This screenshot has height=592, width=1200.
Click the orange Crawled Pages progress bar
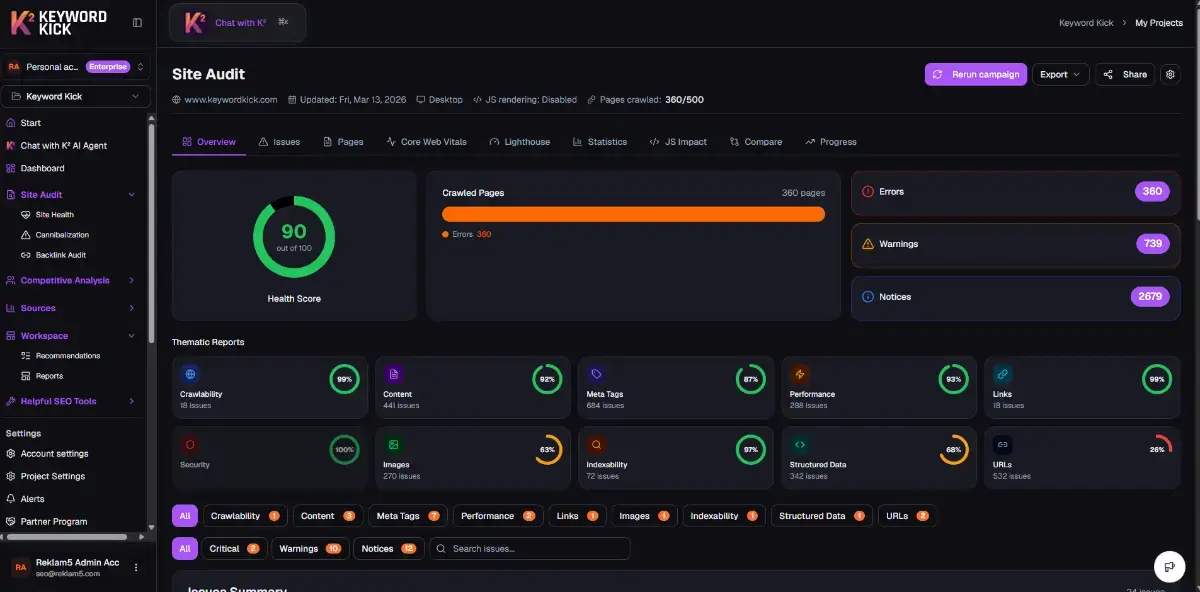point(633,214)
